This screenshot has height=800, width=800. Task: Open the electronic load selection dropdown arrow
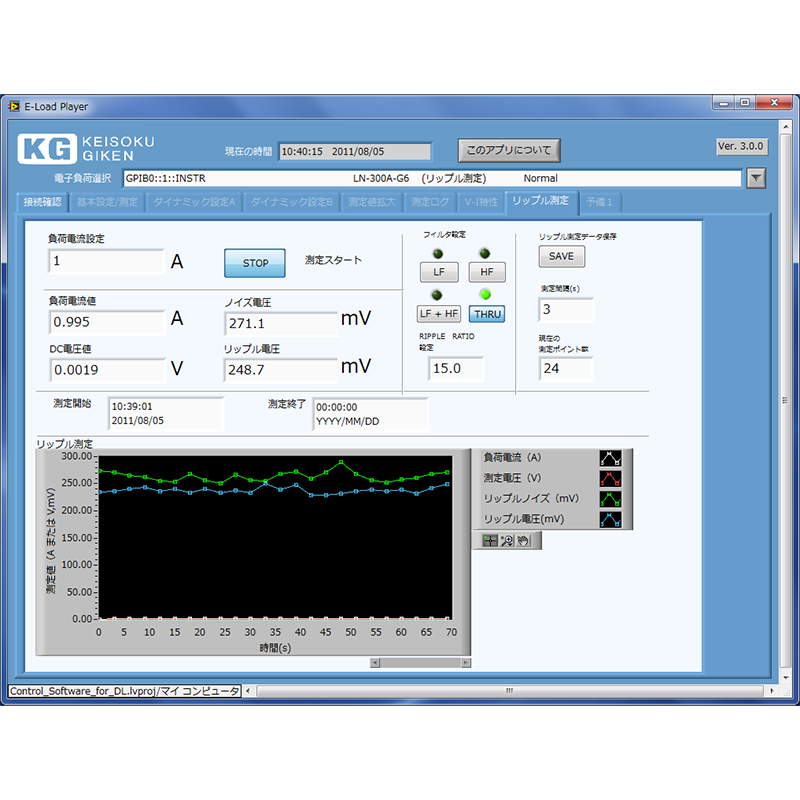pos(756,178)
